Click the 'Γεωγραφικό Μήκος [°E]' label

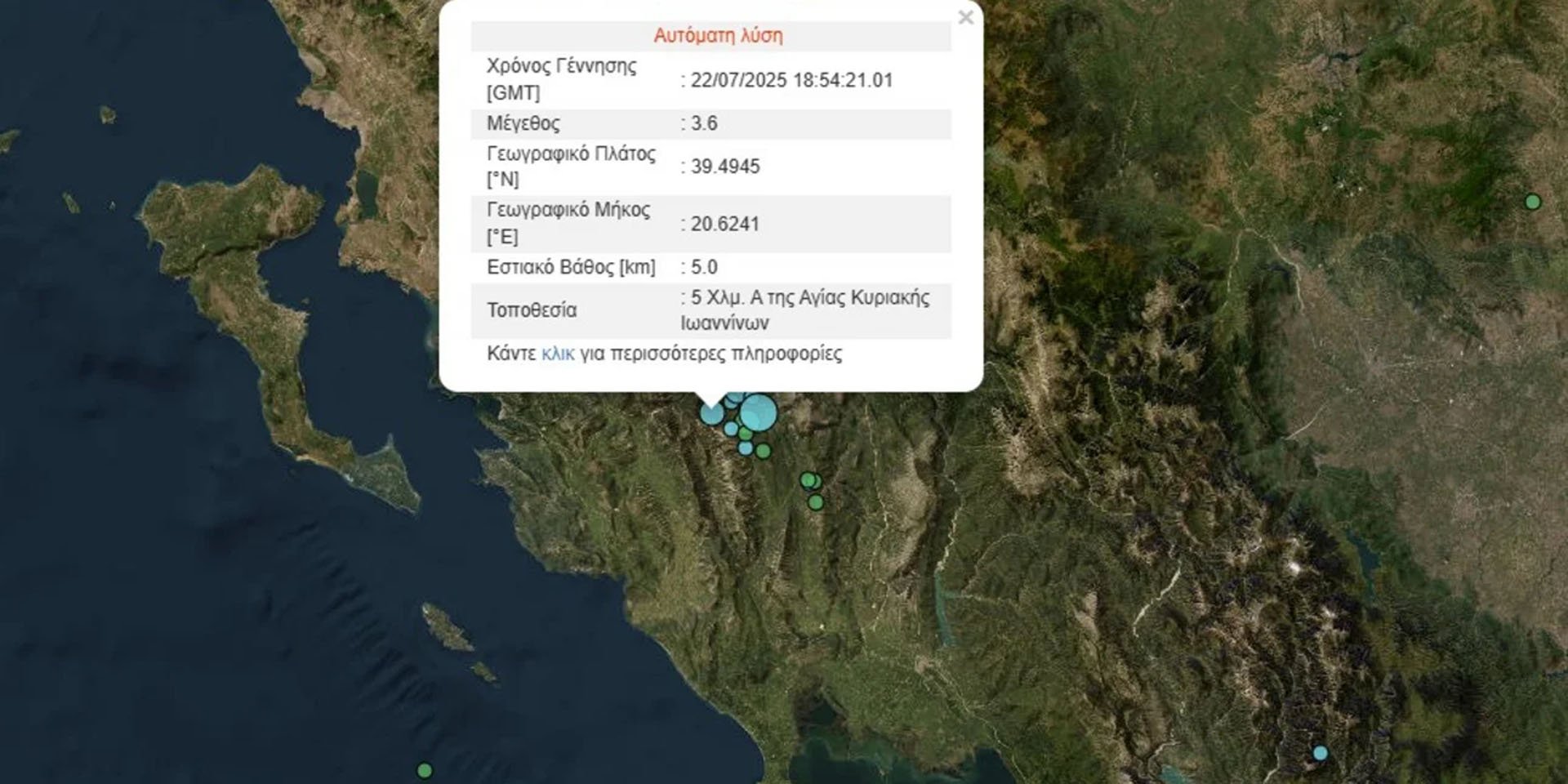(568, 223)
